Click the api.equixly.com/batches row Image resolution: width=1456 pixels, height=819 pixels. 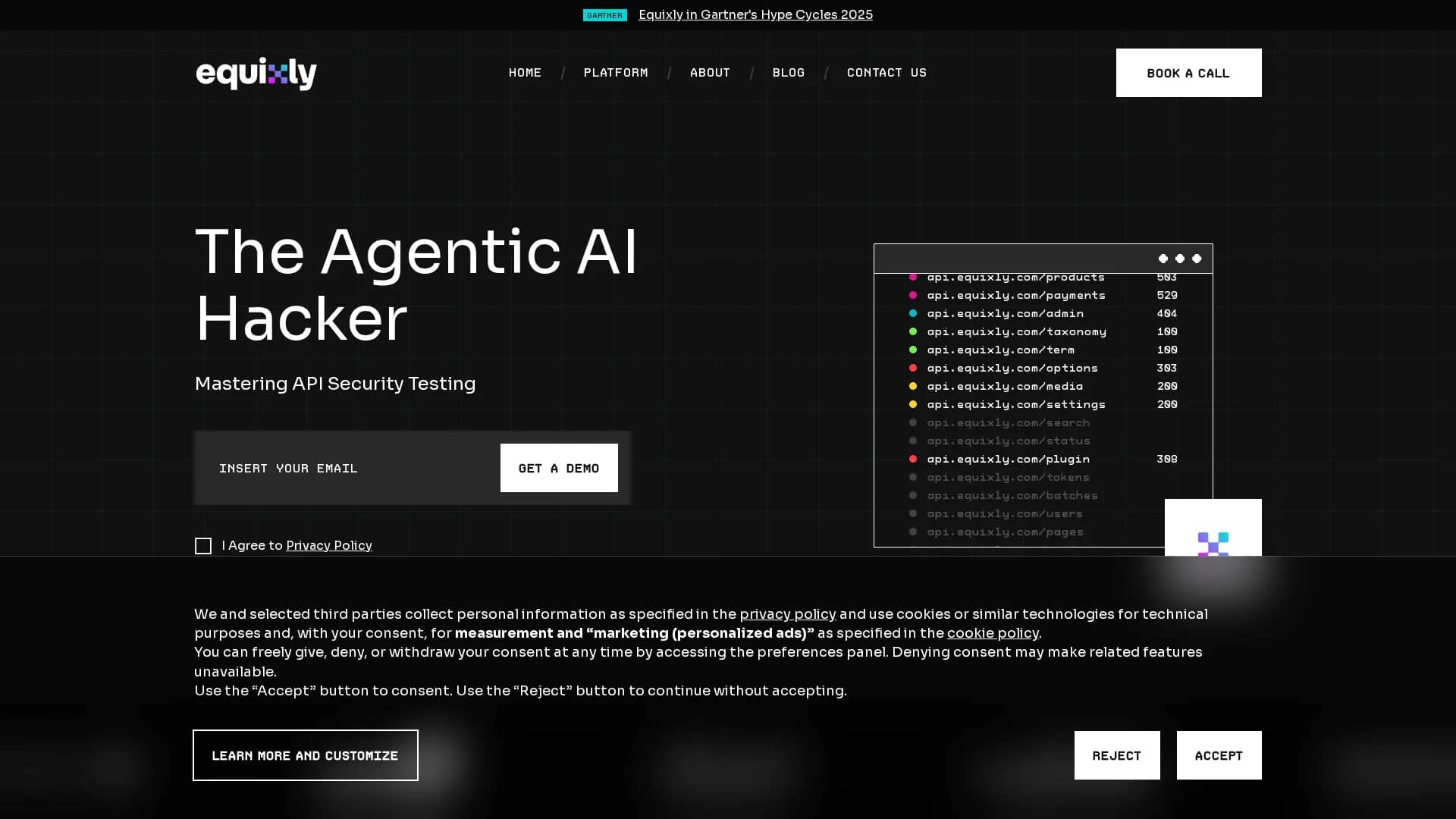pos(1043,495)
